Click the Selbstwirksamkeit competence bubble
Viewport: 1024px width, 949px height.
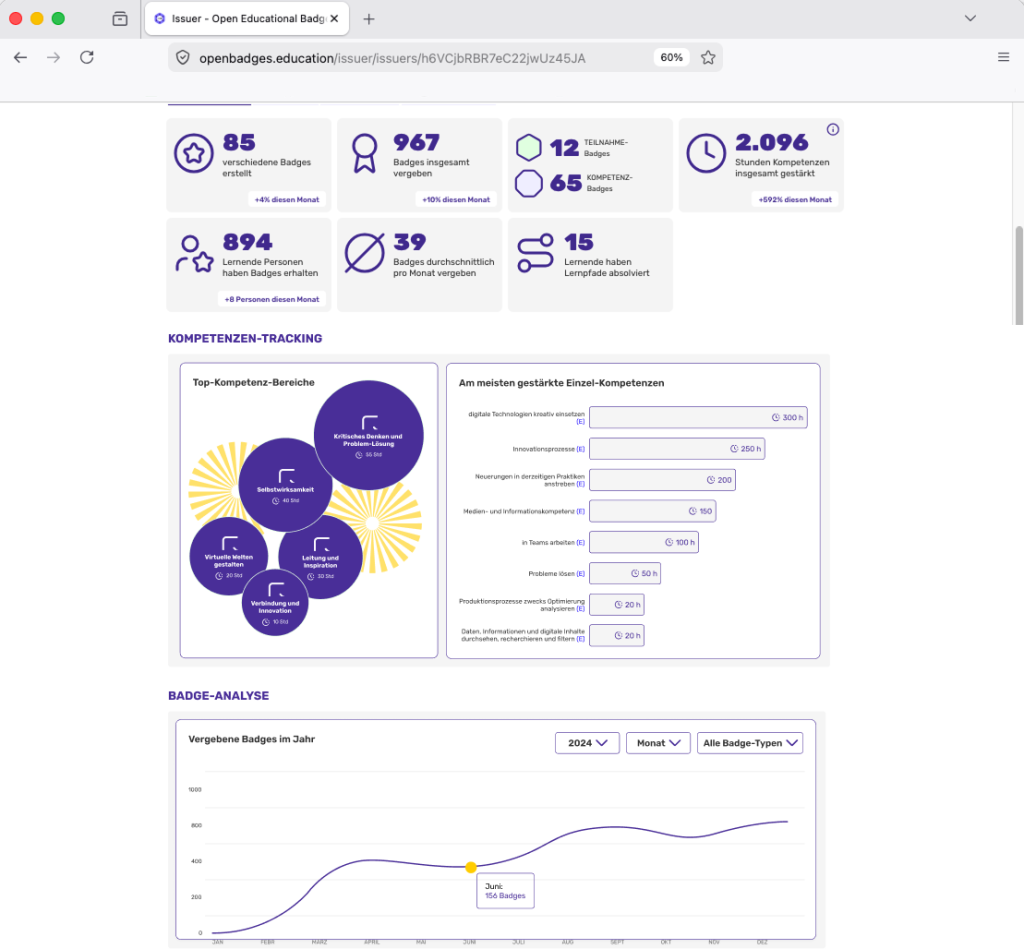tap(285, 485)
